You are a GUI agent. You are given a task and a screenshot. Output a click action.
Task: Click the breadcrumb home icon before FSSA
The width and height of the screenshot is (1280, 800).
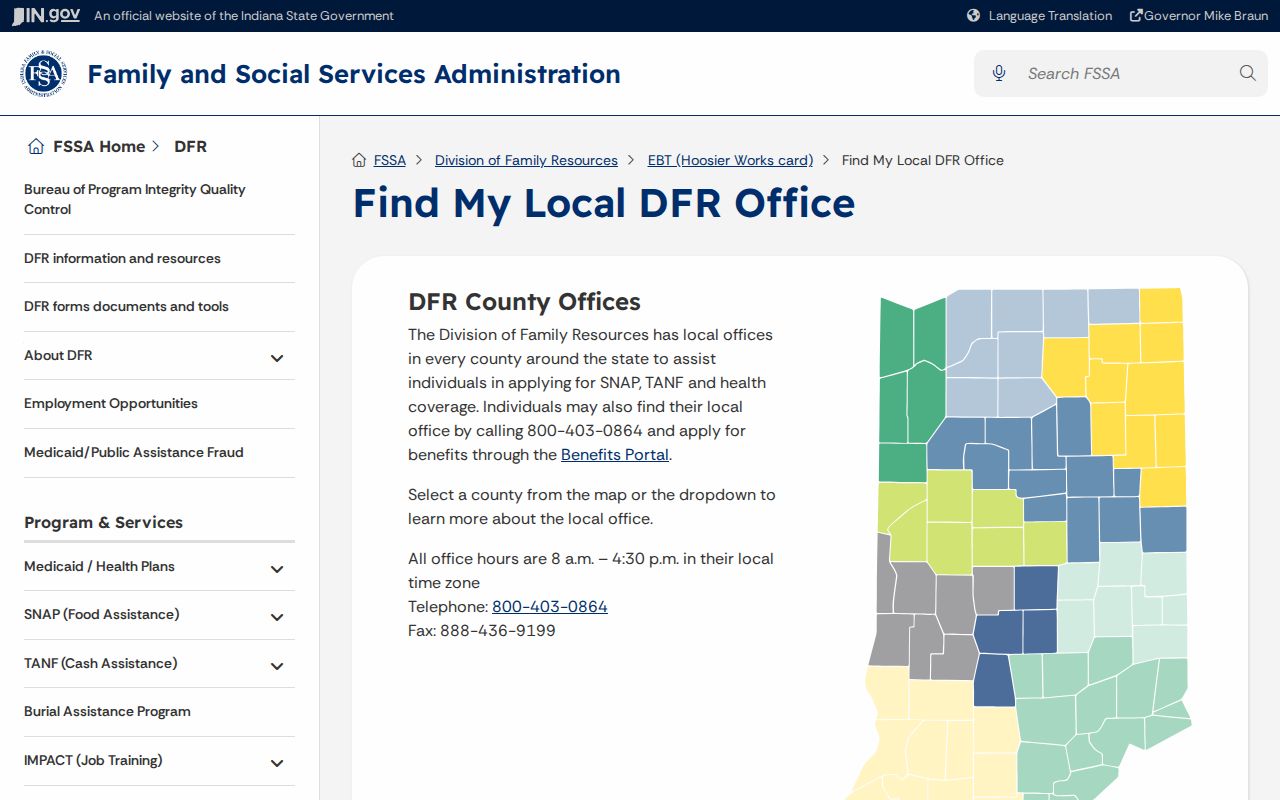click(359, 160)
